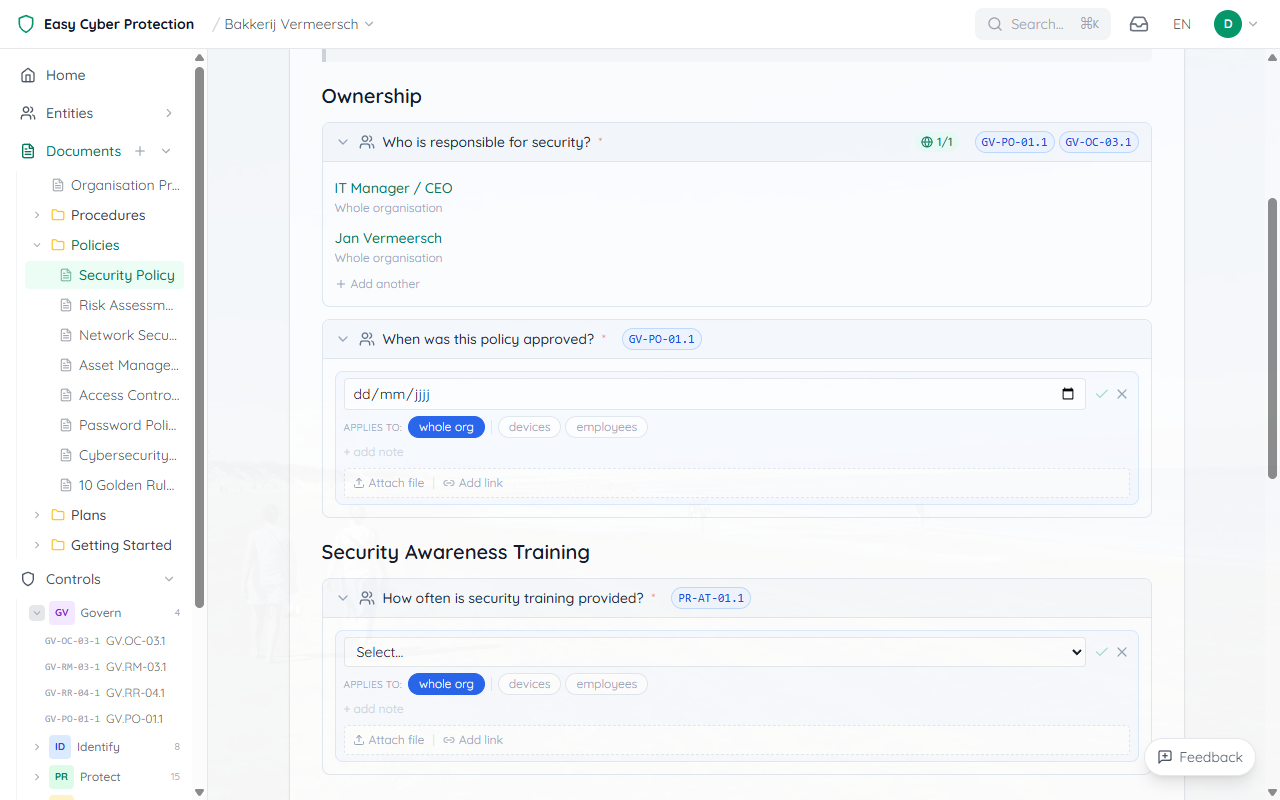Toggle the devices scope for policy approval
The image size is (1280, 800).
point(529,427)
